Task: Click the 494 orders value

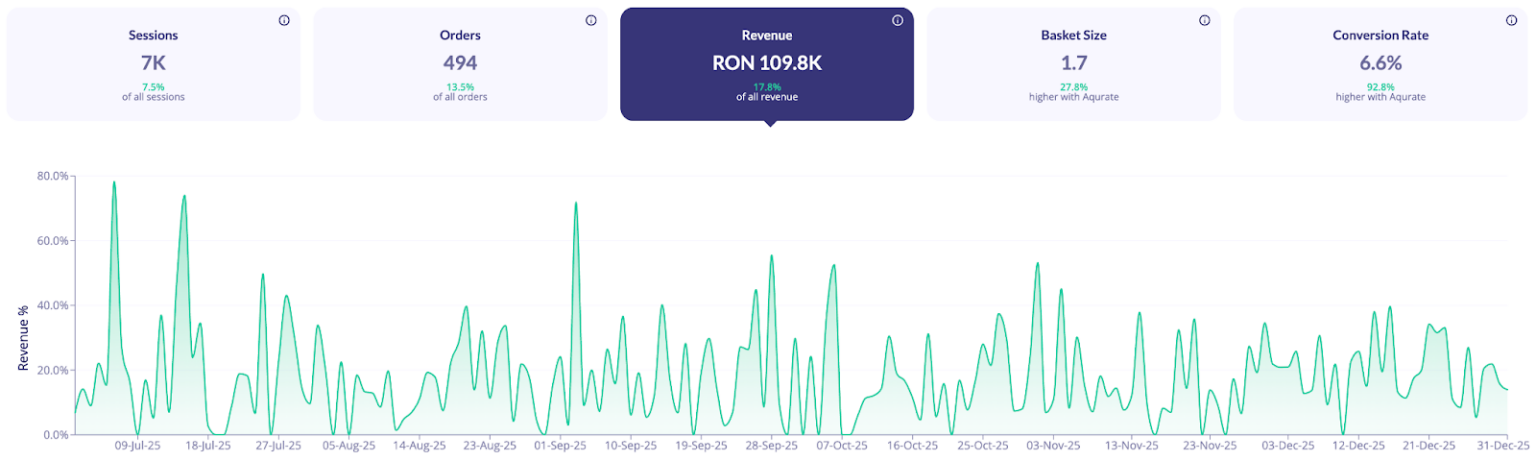Action: tap(460, 63)
